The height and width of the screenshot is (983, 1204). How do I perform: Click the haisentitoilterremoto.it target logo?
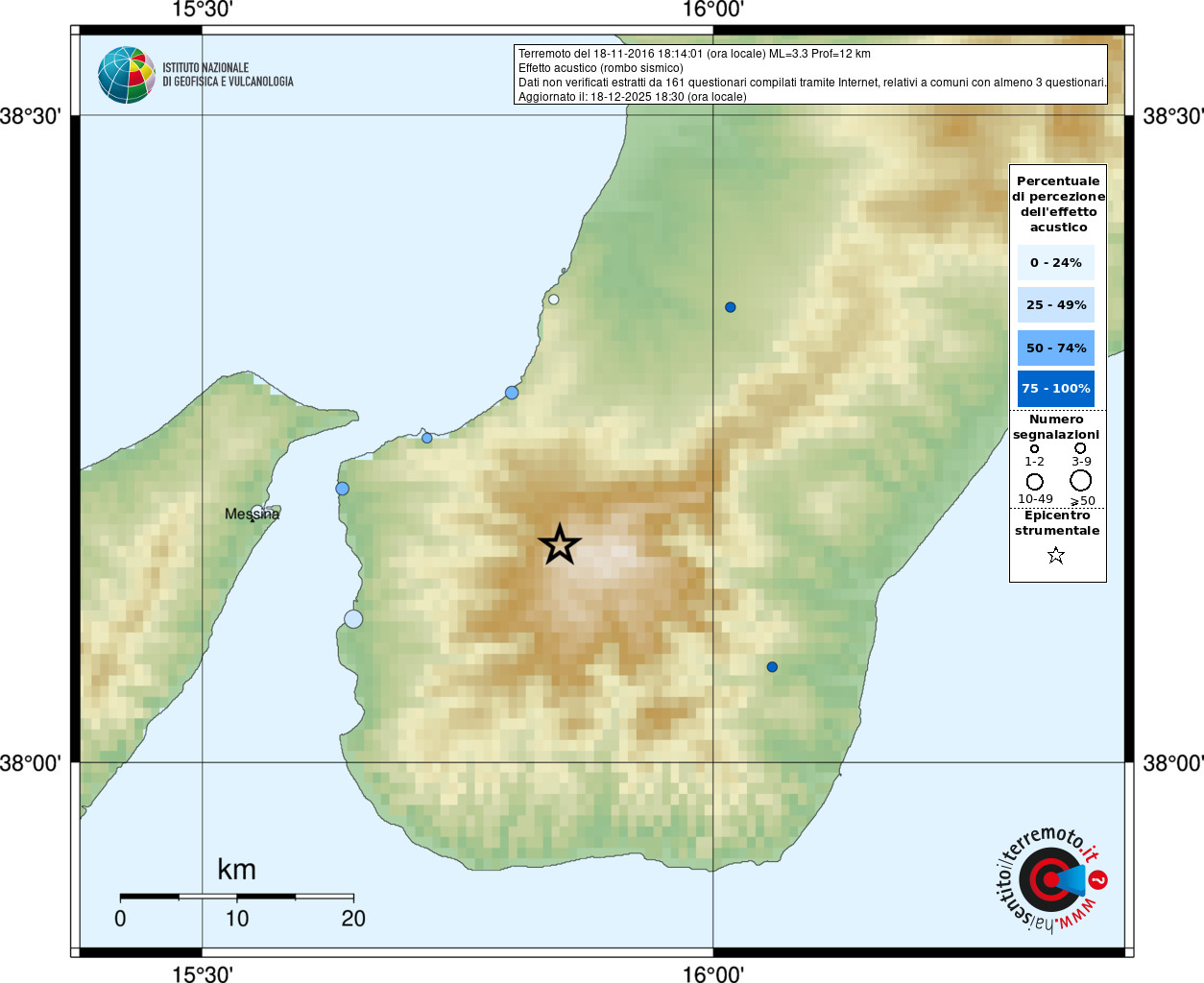[1050, 879]
